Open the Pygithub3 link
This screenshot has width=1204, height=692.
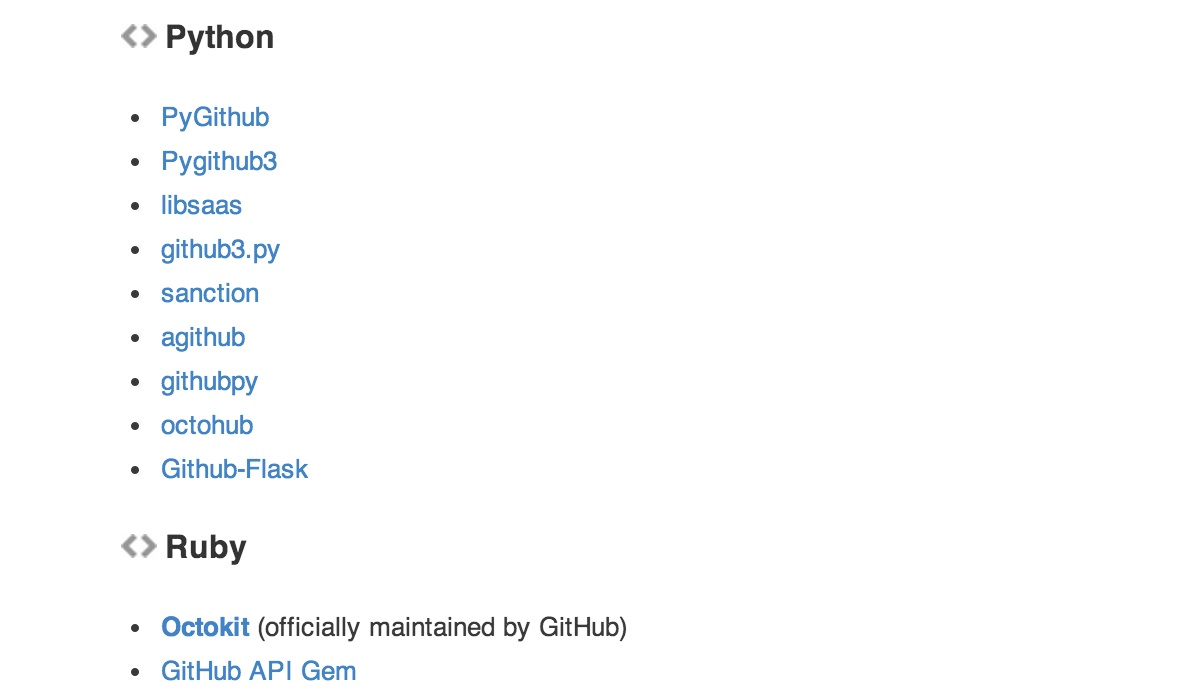tap(219, 162)
